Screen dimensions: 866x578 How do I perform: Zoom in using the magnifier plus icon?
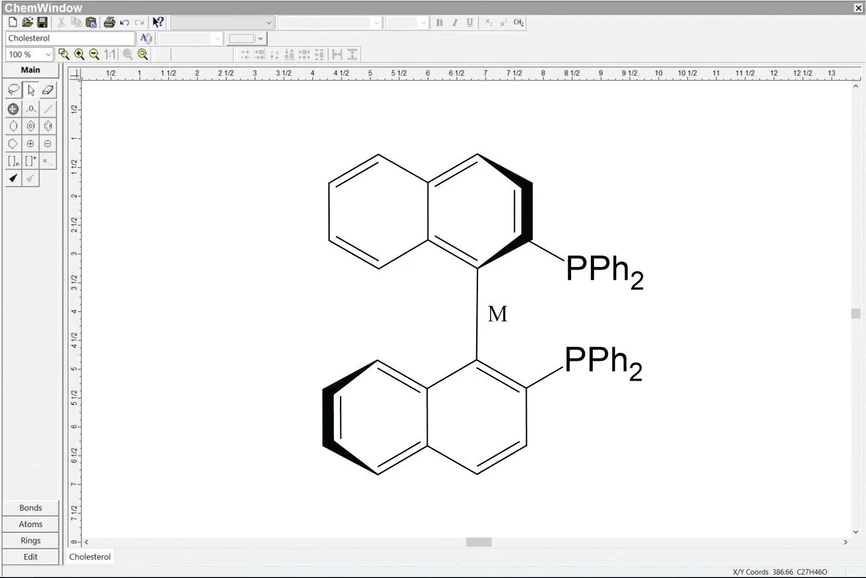coord(79,54)
